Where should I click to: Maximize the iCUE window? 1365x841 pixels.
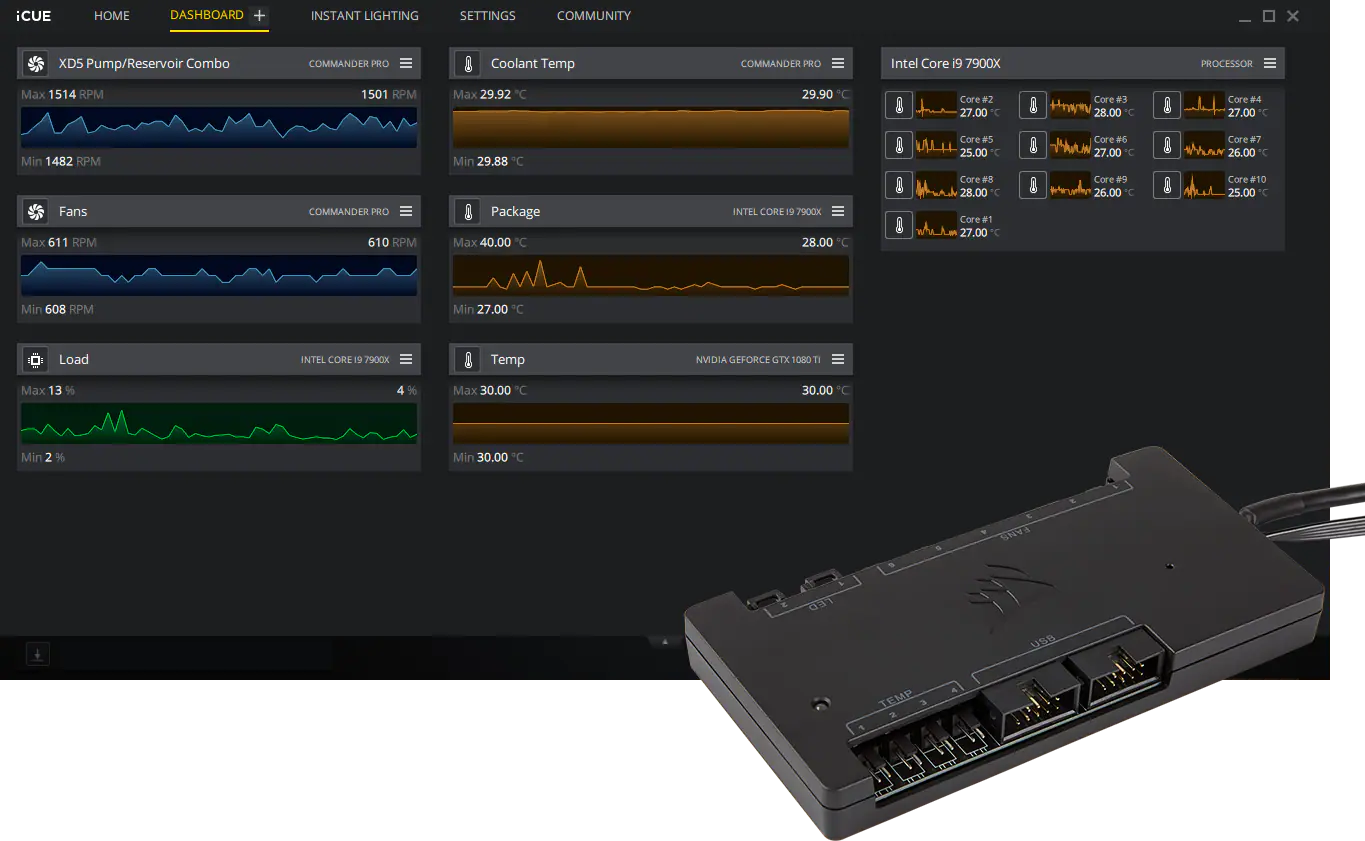coord(1269,16)
